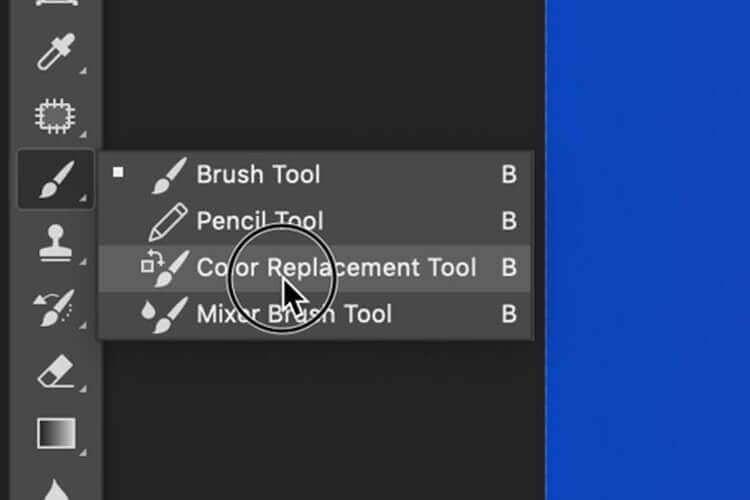Click the blue canvas area

pyautogui.click(x=648, y=250)
